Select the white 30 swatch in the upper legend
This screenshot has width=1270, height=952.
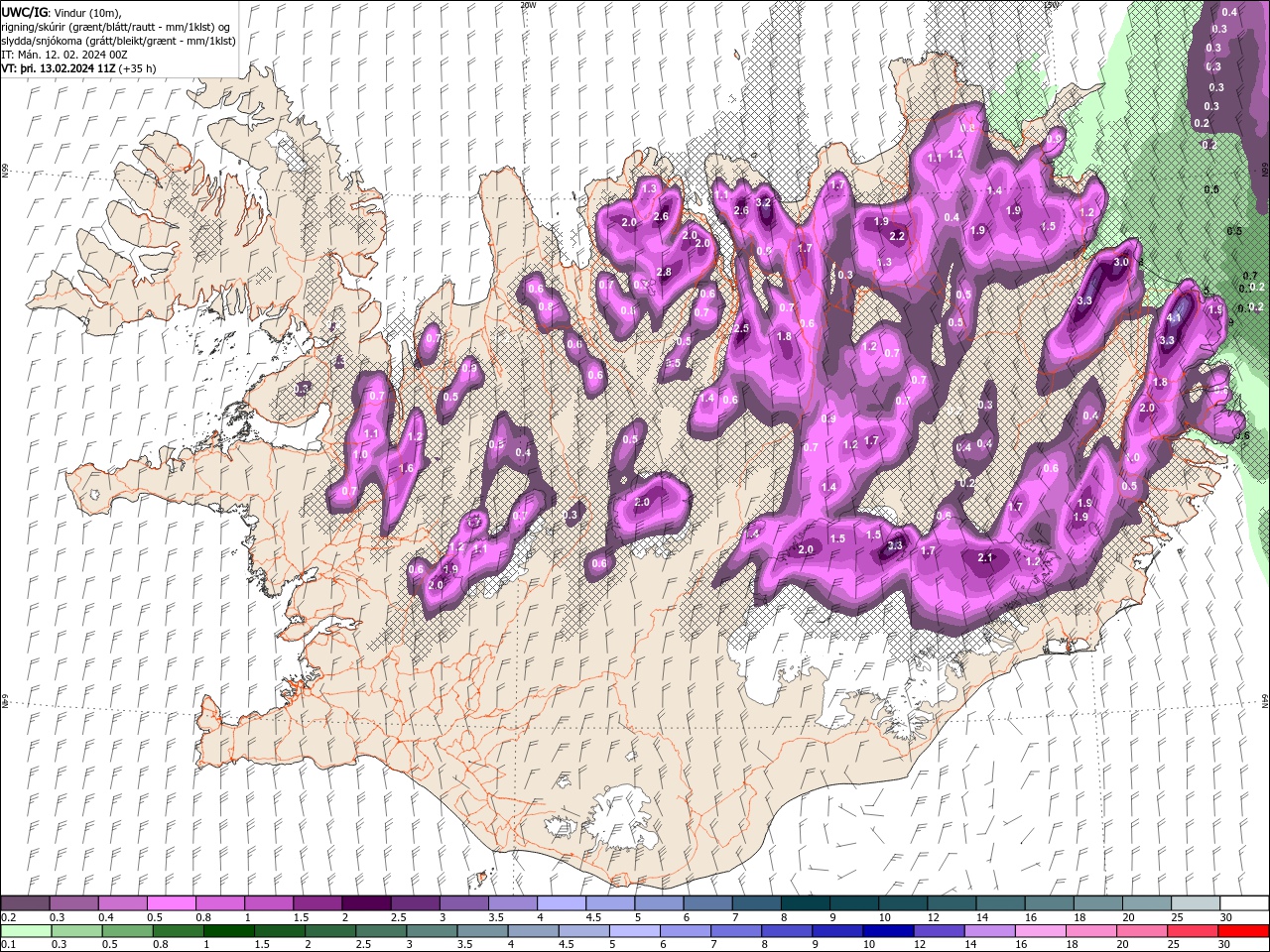(x=1245, y=903)
